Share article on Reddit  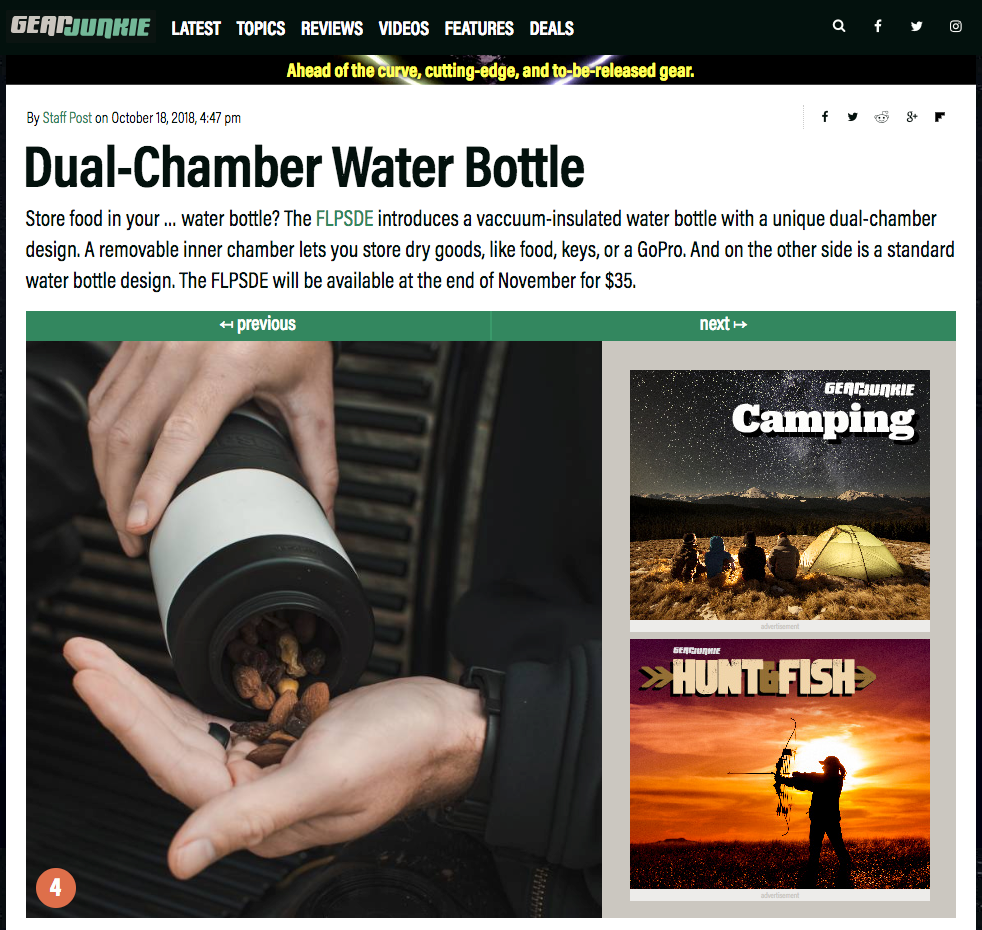tap(881, 117)
